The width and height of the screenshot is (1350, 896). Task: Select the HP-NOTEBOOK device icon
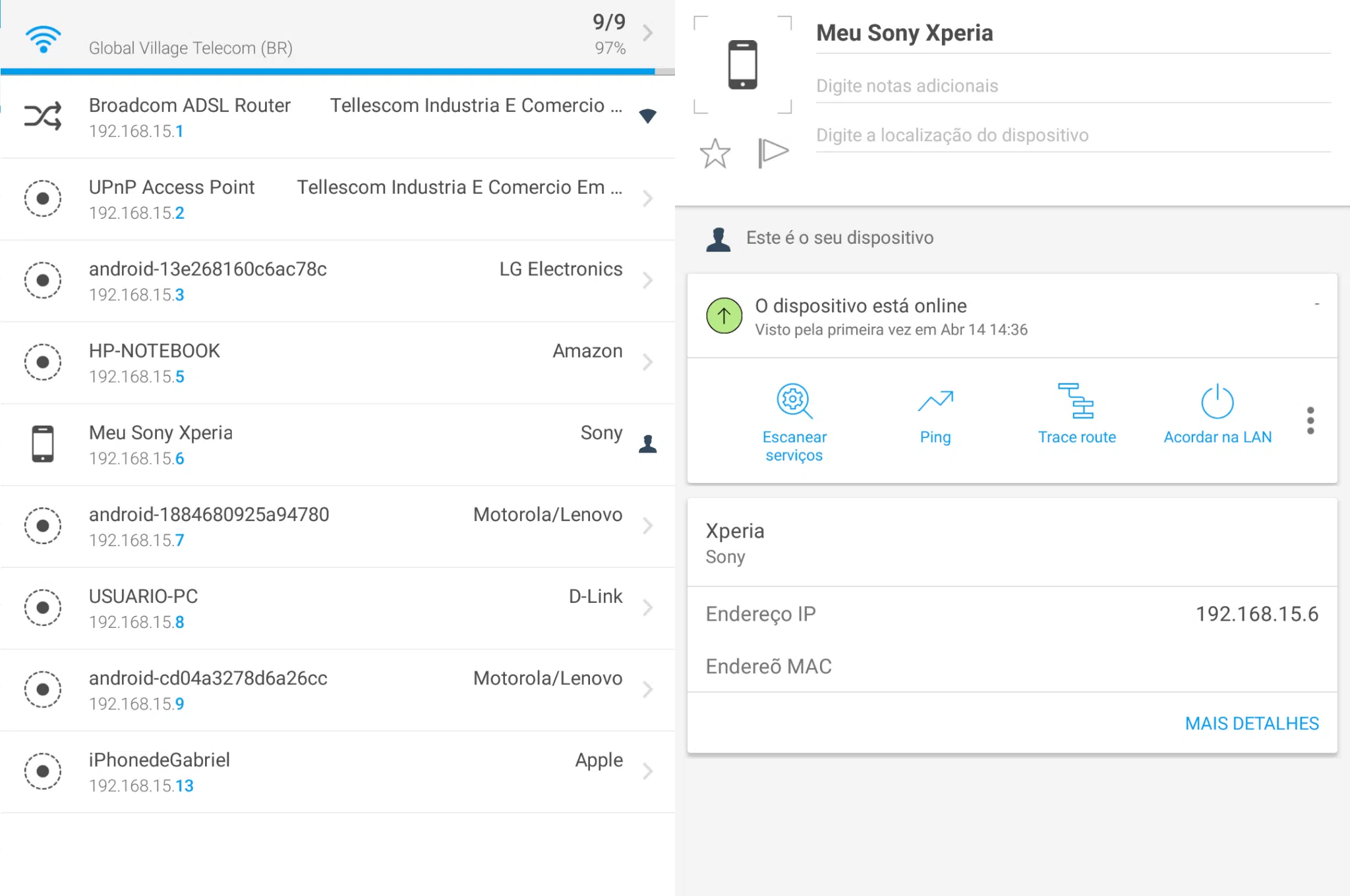pyautogui.click(x=43, y=362)
